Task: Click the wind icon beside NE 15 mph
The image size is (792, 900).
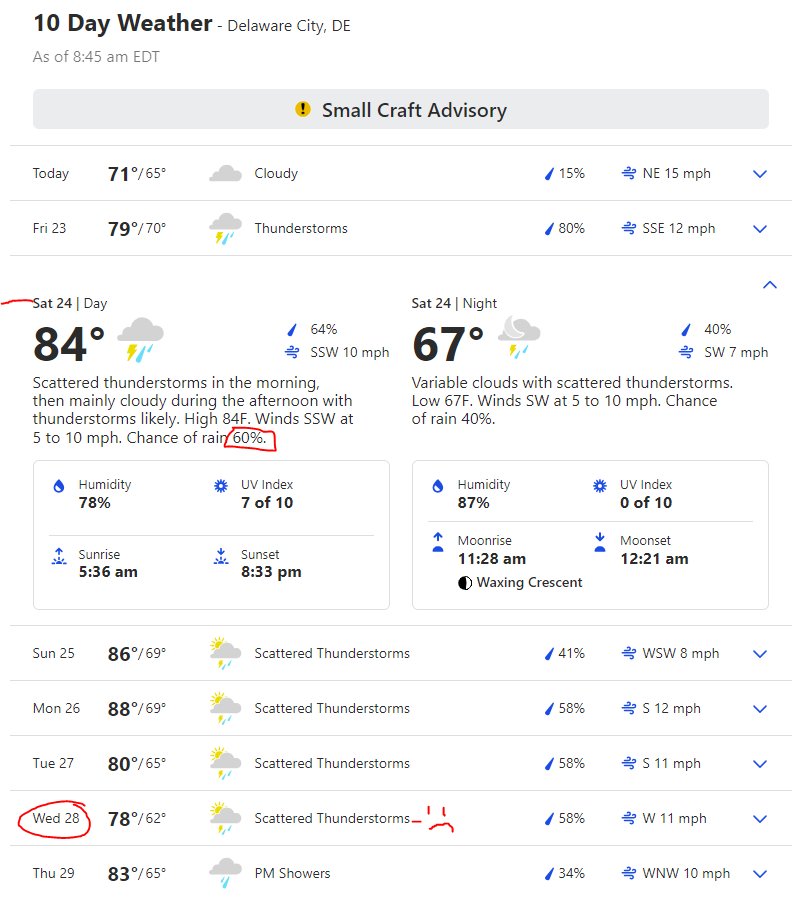Action: [x=629, y=173]
